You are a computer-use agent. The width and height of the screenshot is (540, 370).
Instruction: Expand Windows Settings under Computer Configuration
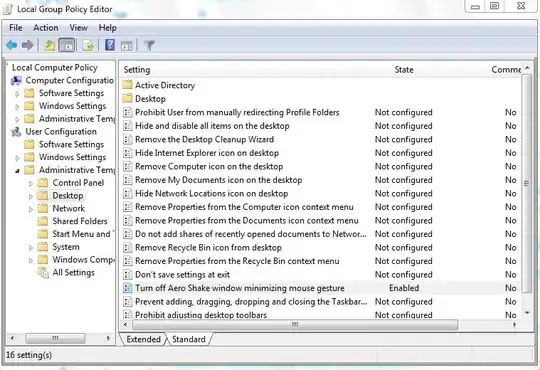tap(17, 106)
